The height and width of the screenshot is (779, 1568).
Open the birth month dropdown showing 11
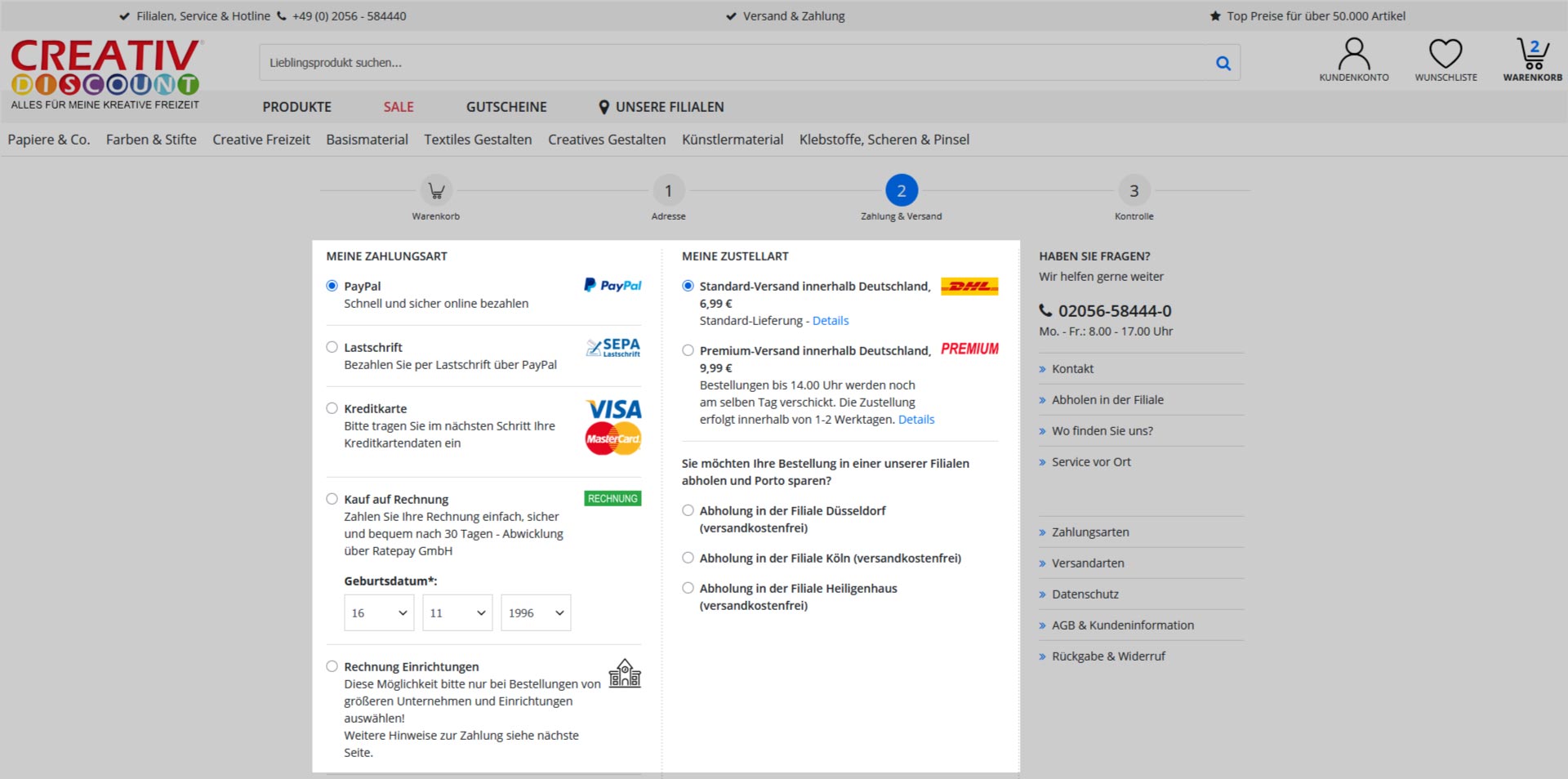click(457, 612)
